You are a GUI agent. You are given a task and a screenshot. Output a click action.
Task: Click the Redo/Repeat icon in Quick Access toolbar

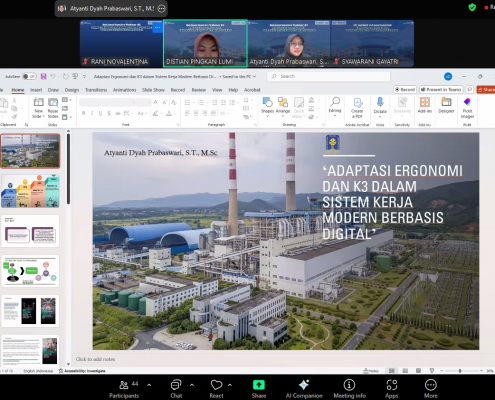(x=66, y=76)
